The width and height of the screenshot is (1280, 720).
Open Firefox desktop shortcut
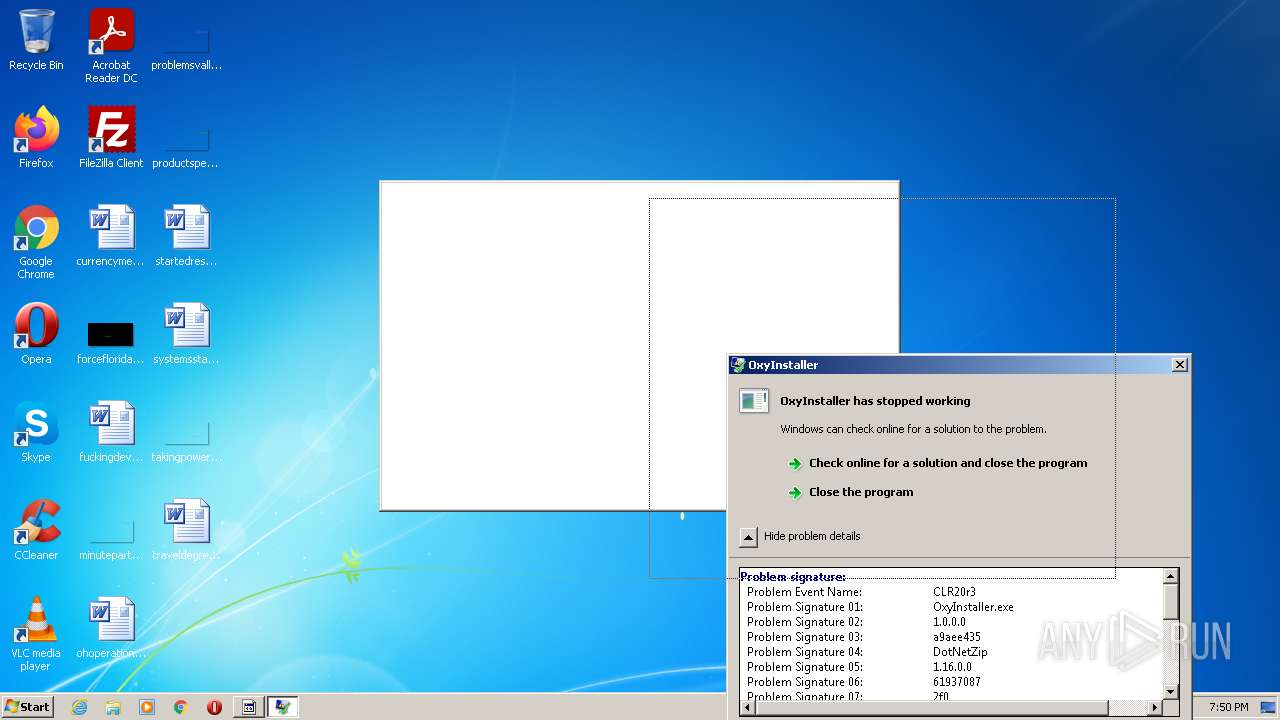coord(36,138)
